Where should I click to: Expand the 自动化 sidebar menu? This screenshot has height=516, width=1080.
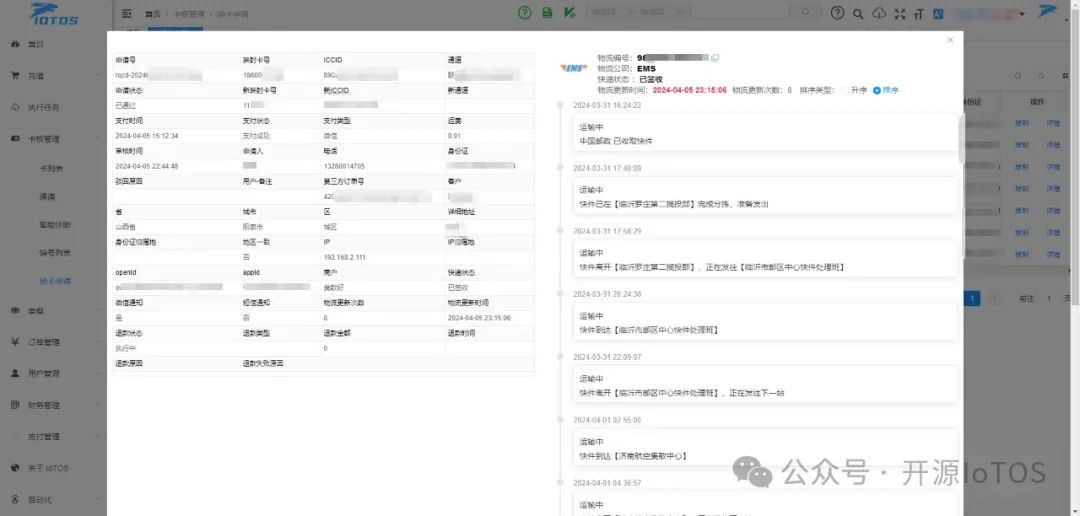[x=55, y=499]
